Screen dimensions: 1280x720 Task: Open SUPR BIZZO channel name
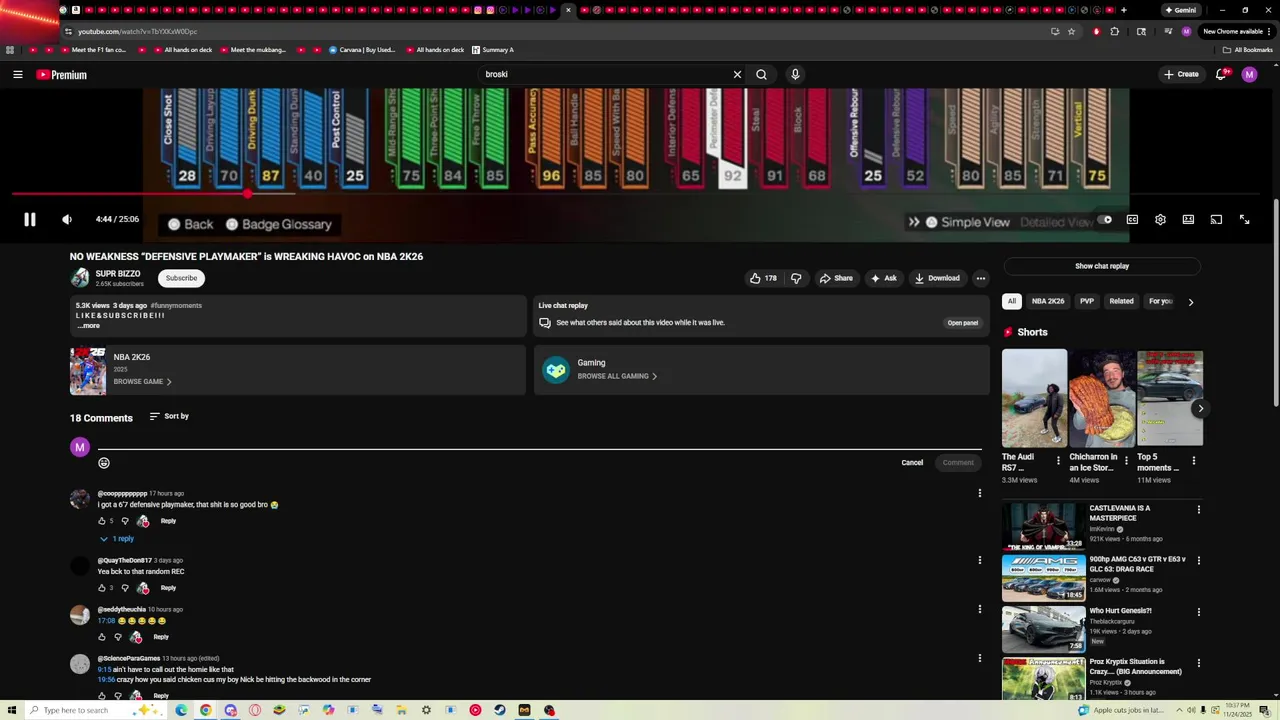[x=118, y=274]
